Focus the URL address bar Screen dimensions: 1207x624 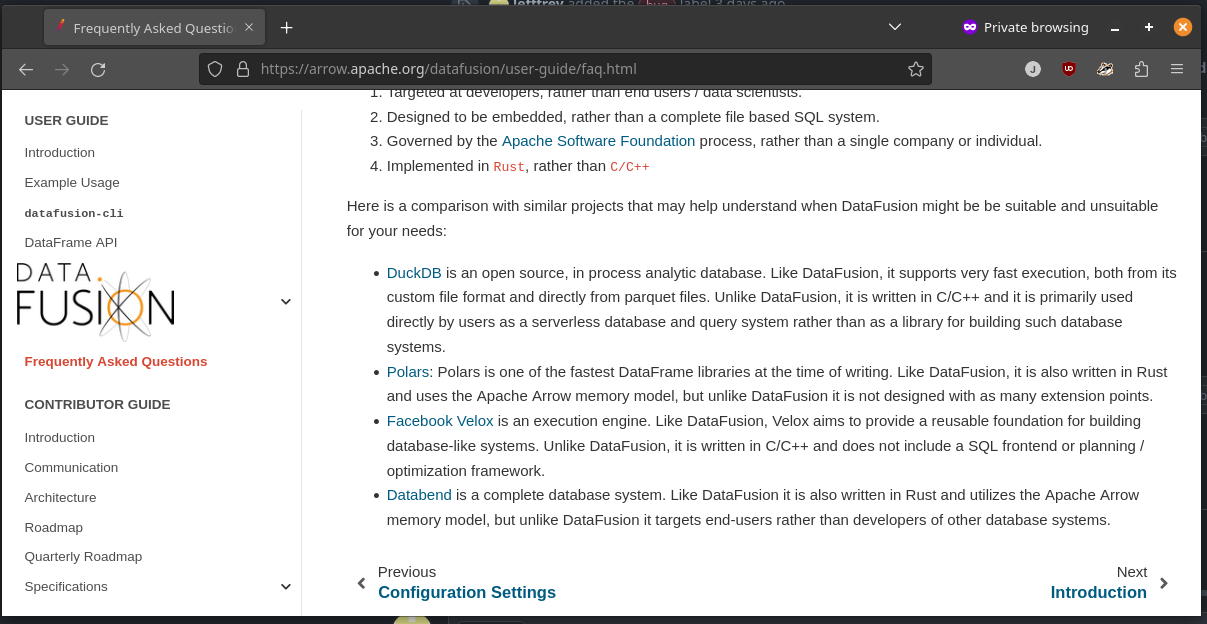(565, 69)
